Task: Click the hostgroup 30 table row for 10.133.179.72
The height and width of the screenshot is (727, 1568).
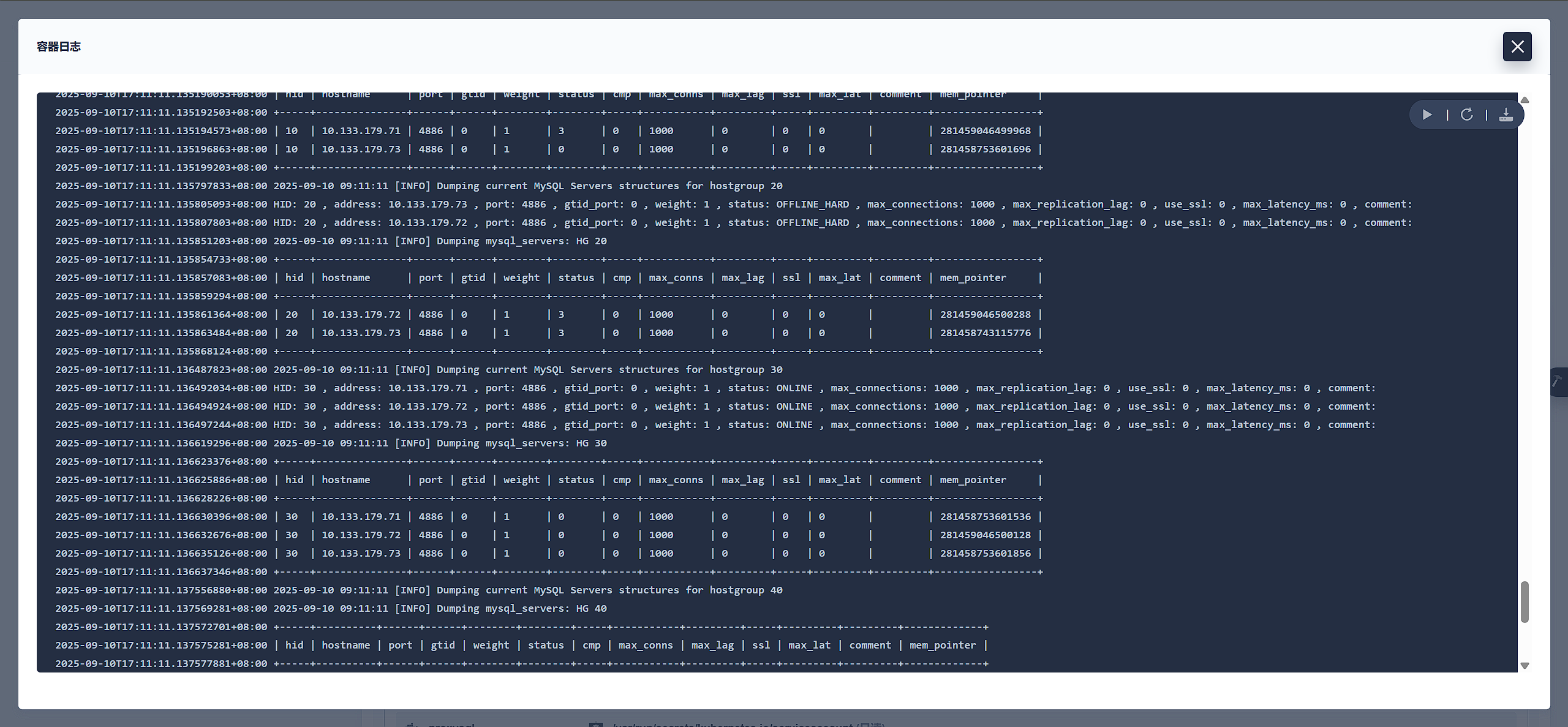Action: [x=361, y=535]
